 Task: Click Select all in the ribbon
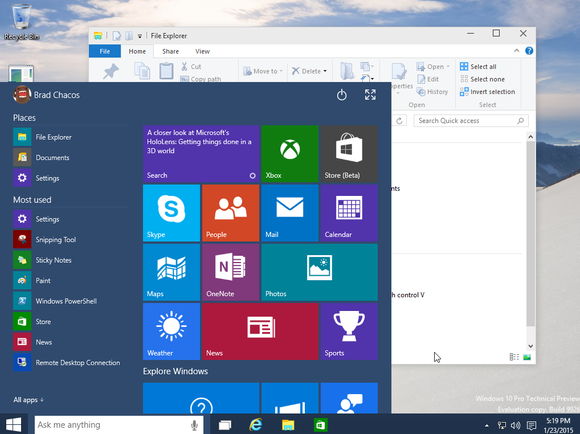pos(478,67)
